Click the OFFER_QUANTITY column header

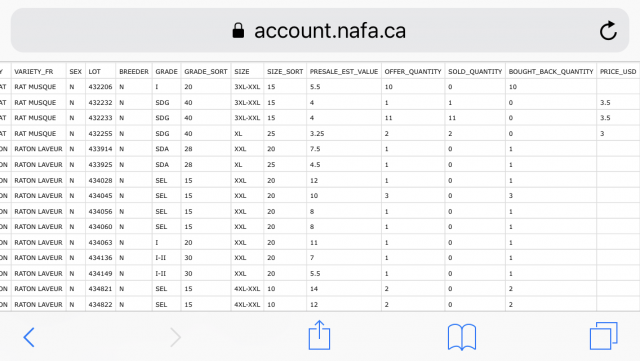point(413,71)
